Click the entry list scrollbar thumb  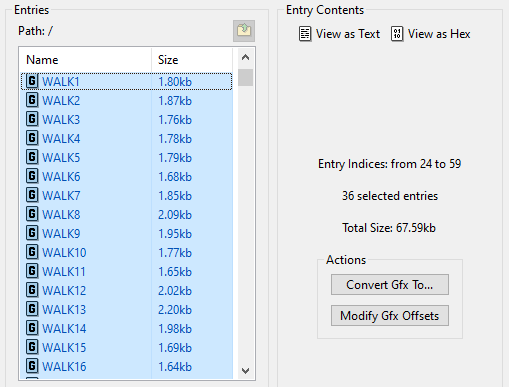point(245,77)
